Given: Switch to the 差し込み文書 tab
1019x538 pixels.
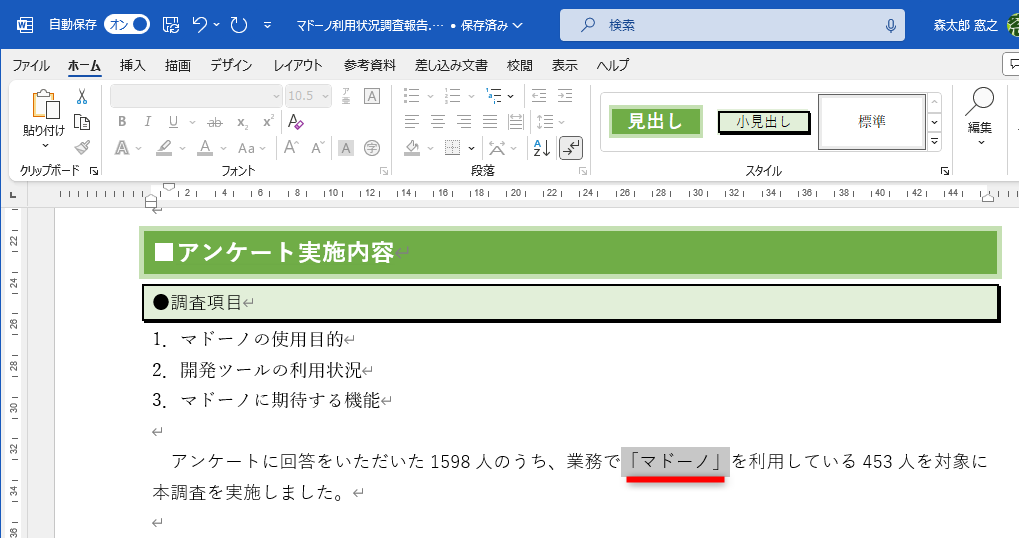Looking at the screenshot, I should pyautogui.click(x=451, y=65).
